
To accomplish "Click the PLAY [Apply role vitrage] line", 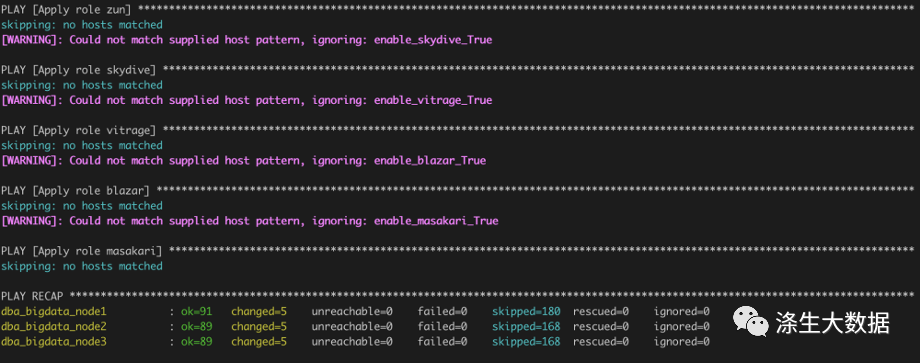I will coord(460,130).
